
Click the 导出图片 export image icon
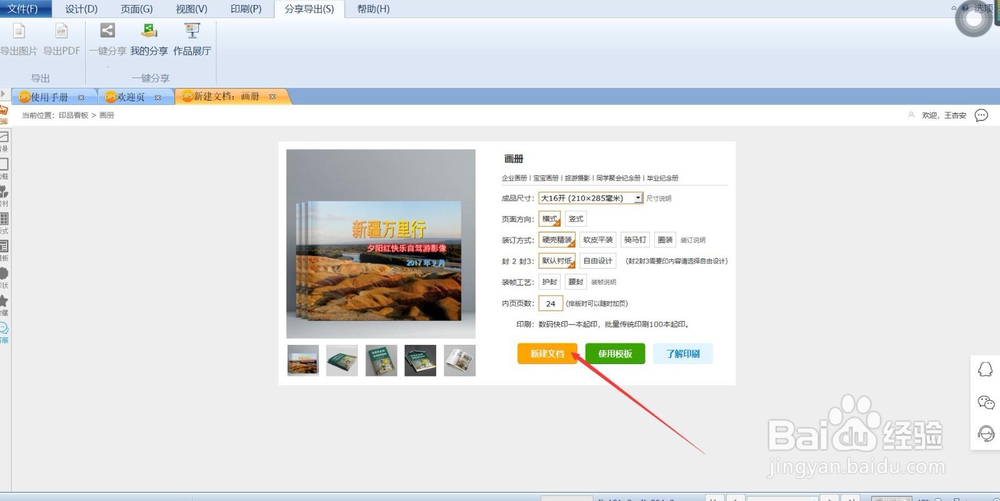[x=18, y=31]
